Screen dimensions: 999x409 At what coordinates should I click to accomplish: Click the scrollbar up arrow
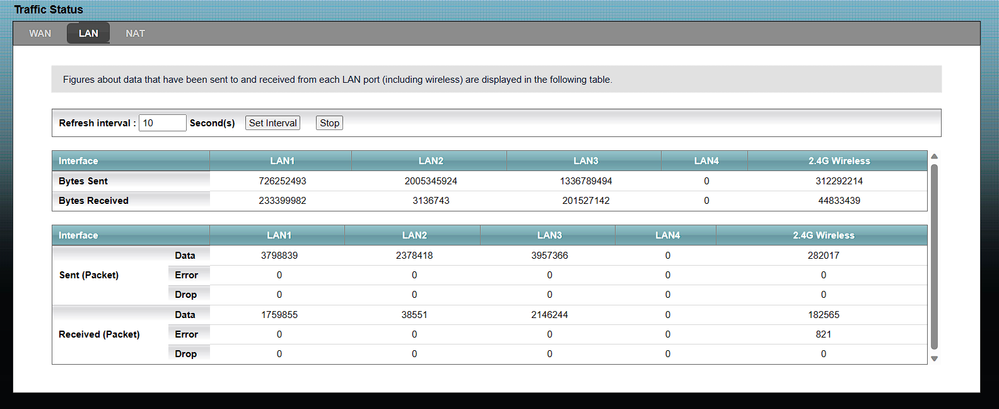pyautogui.click(x=934, y=157)
